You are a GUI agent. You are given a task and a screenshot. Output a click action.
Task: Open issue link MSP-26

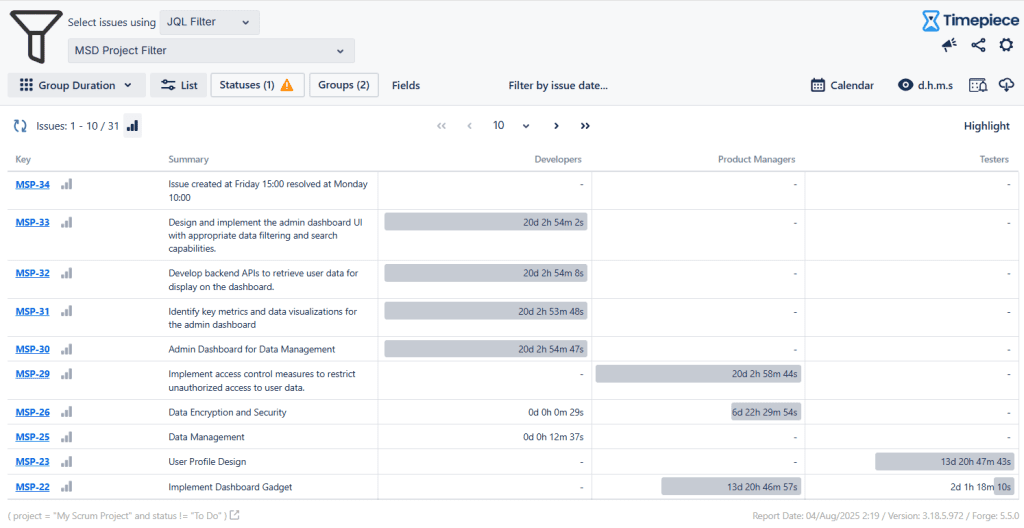click(x=33, y=412)
